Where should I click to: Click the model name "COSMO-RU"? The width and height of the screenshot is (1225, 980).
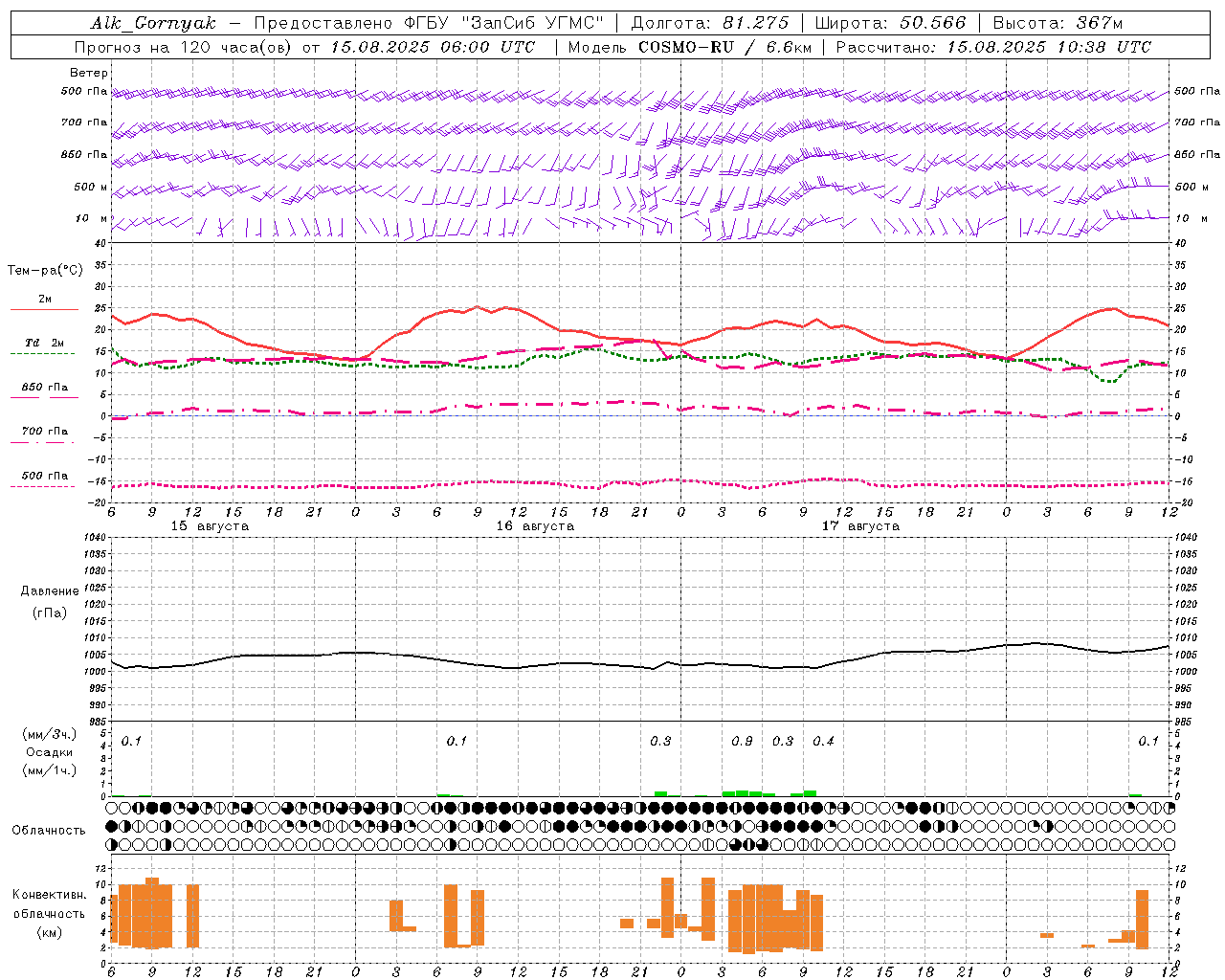pos(686,47)
